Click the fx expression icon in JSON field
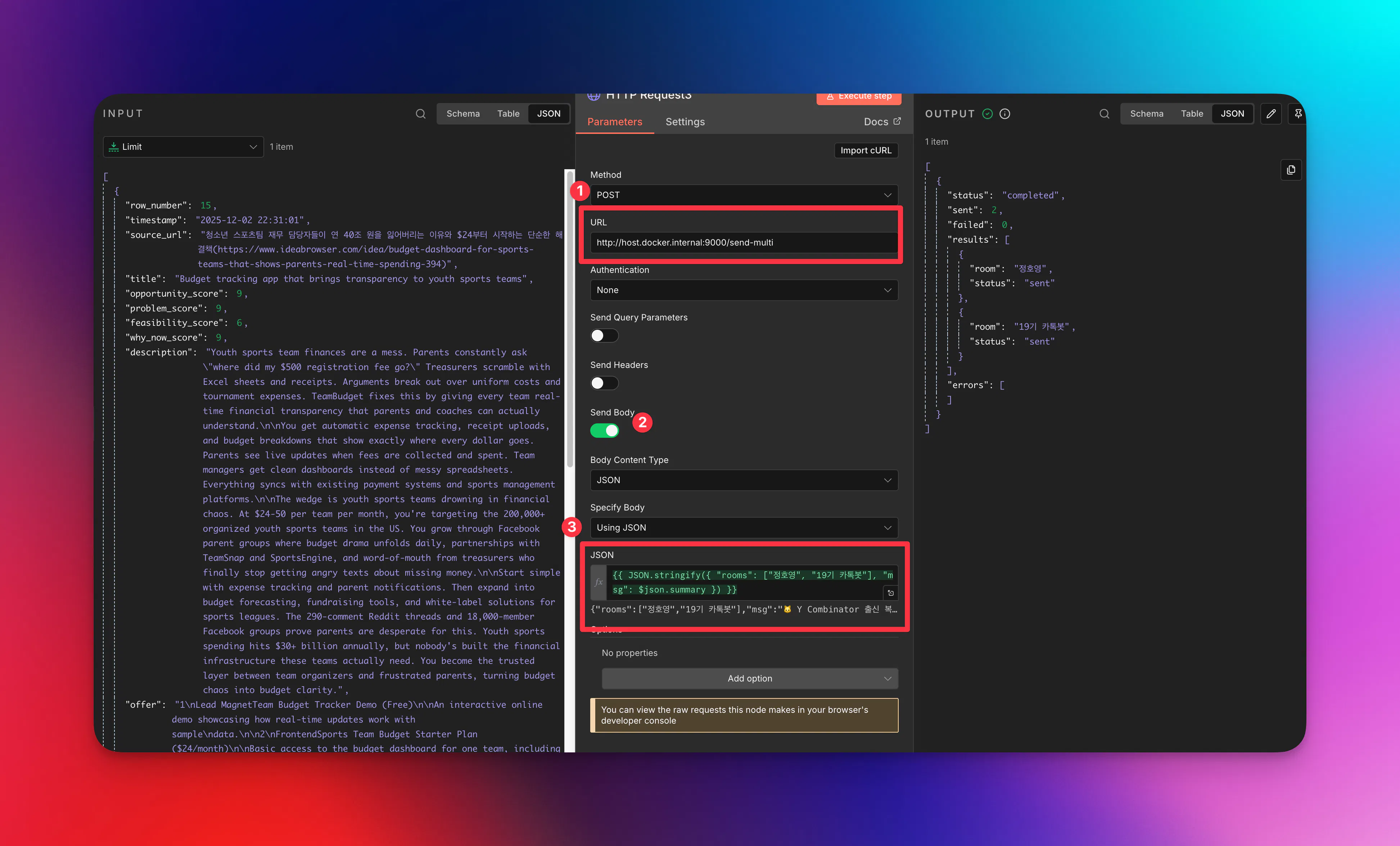This screenshot has width=1400, height=846. tap(598, 582)
